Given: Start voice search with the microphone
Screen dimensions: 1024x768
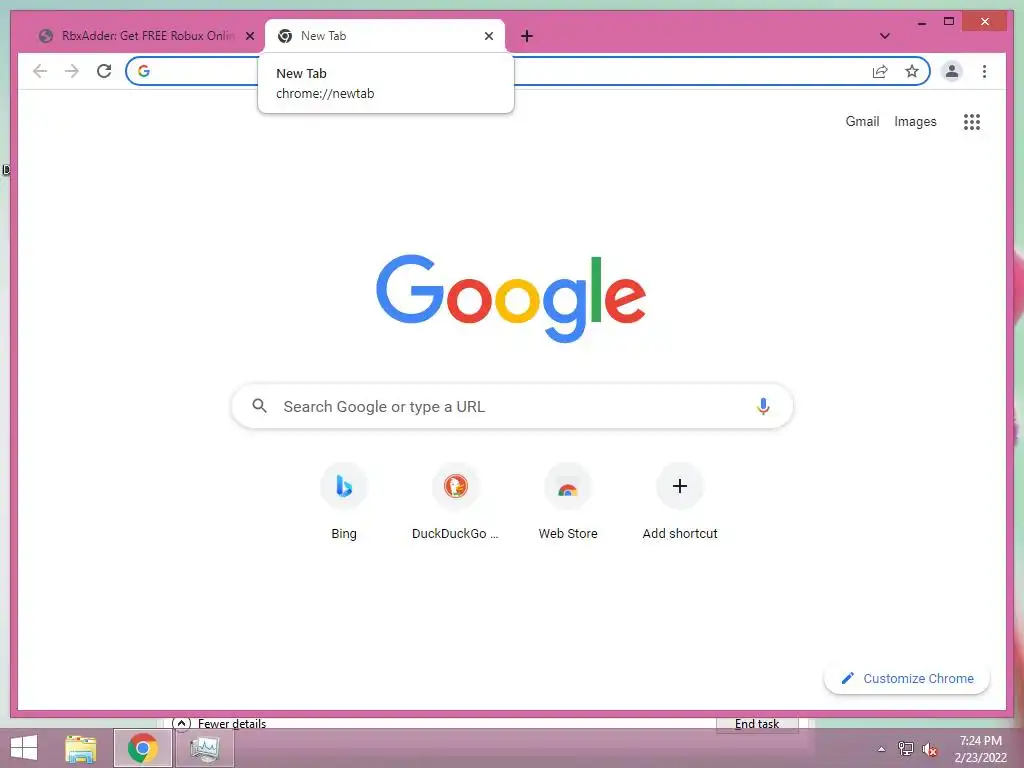Looking at the screenshot, I should pos(763,406).
